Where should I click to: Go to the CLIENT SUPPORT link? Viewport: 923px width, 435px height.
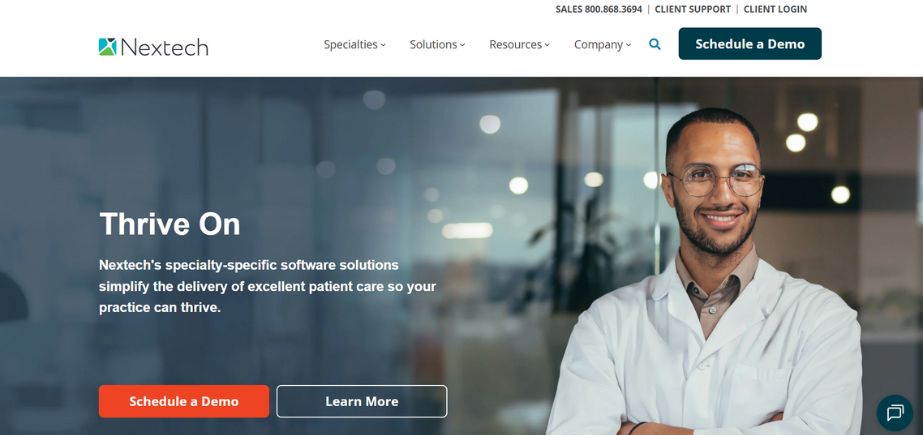[x=693, y=9]
